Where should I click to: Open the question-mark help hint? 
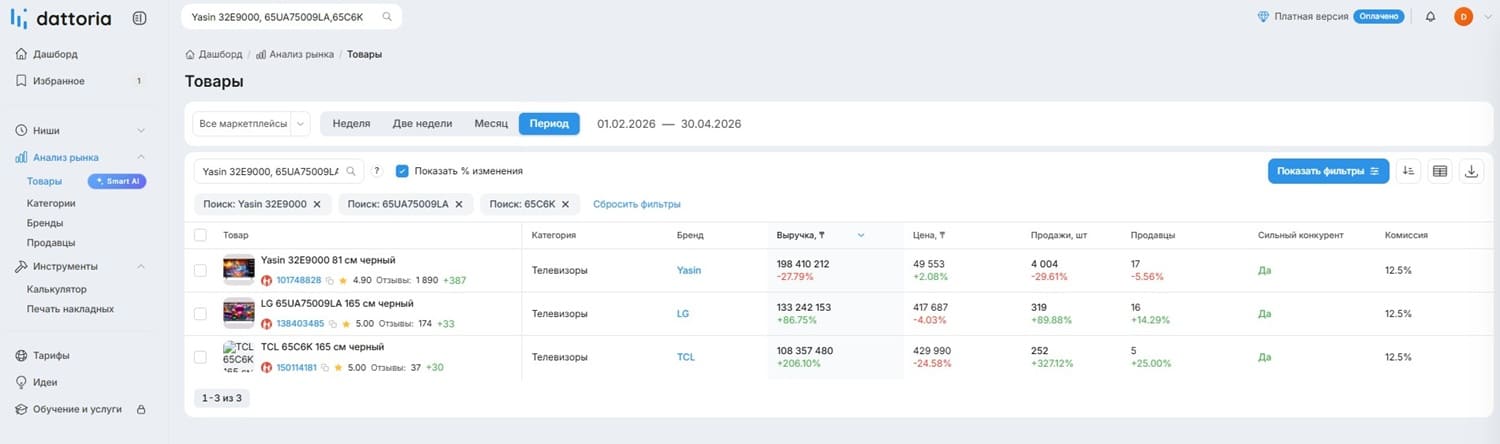click(377, 171)
